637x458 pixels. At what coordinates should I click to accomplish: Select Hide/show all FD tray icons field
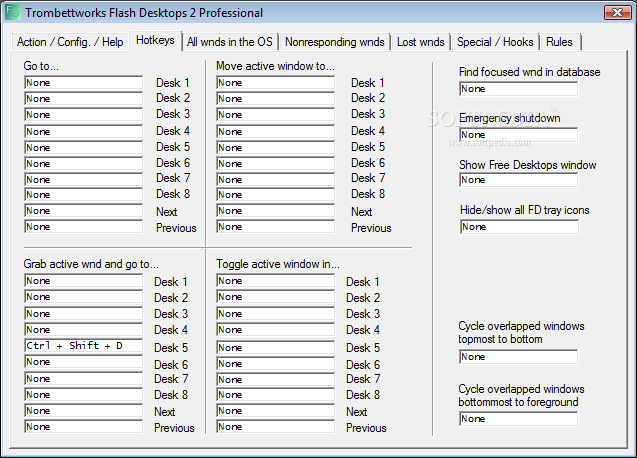[x=520, y=227]
